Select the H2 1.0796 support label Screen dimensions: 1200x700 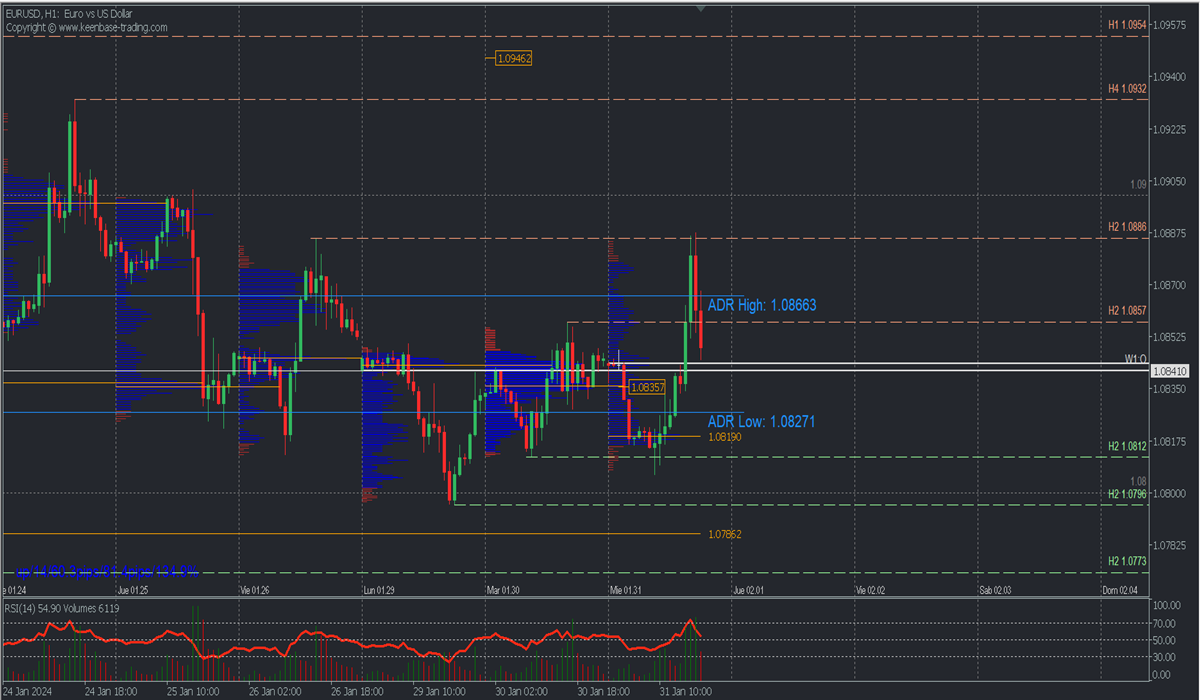[x=1127, y=494]
